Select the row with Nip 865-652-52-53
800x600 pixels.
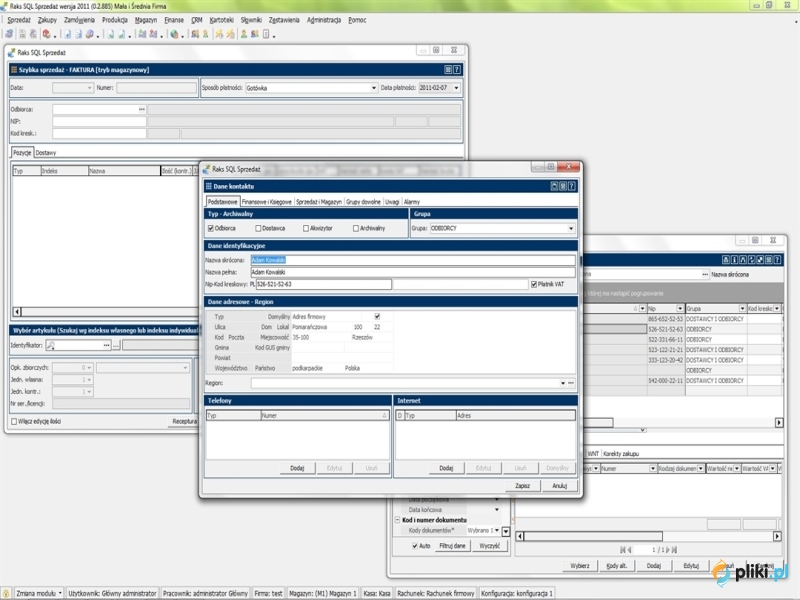(682, 319)
